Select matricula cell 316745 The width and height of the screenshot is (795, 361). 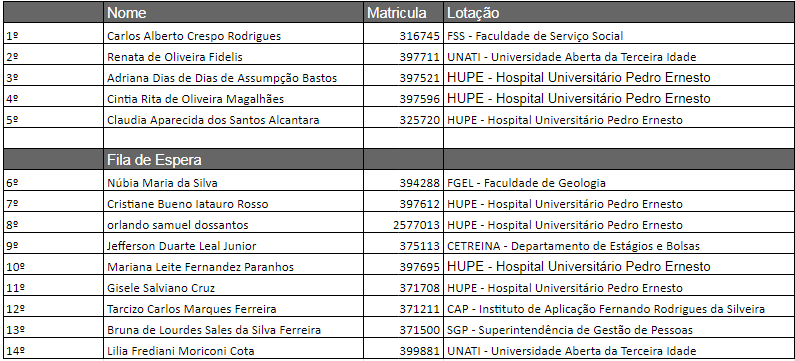403,35
